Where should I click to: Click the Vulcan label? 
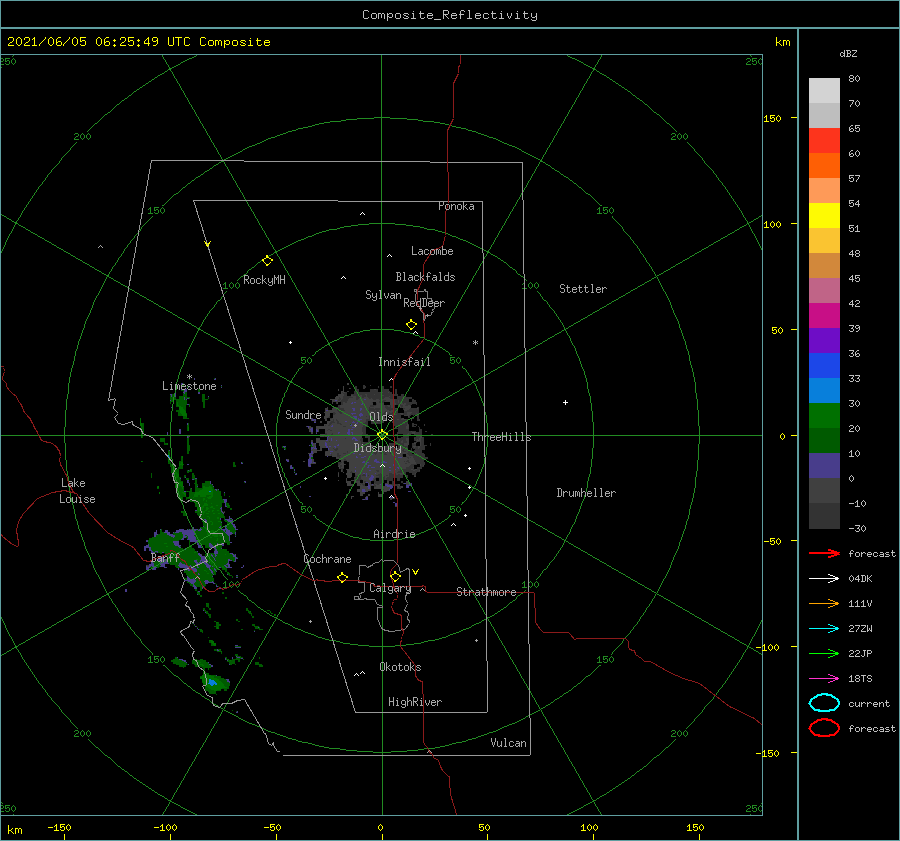pos(508,743)
